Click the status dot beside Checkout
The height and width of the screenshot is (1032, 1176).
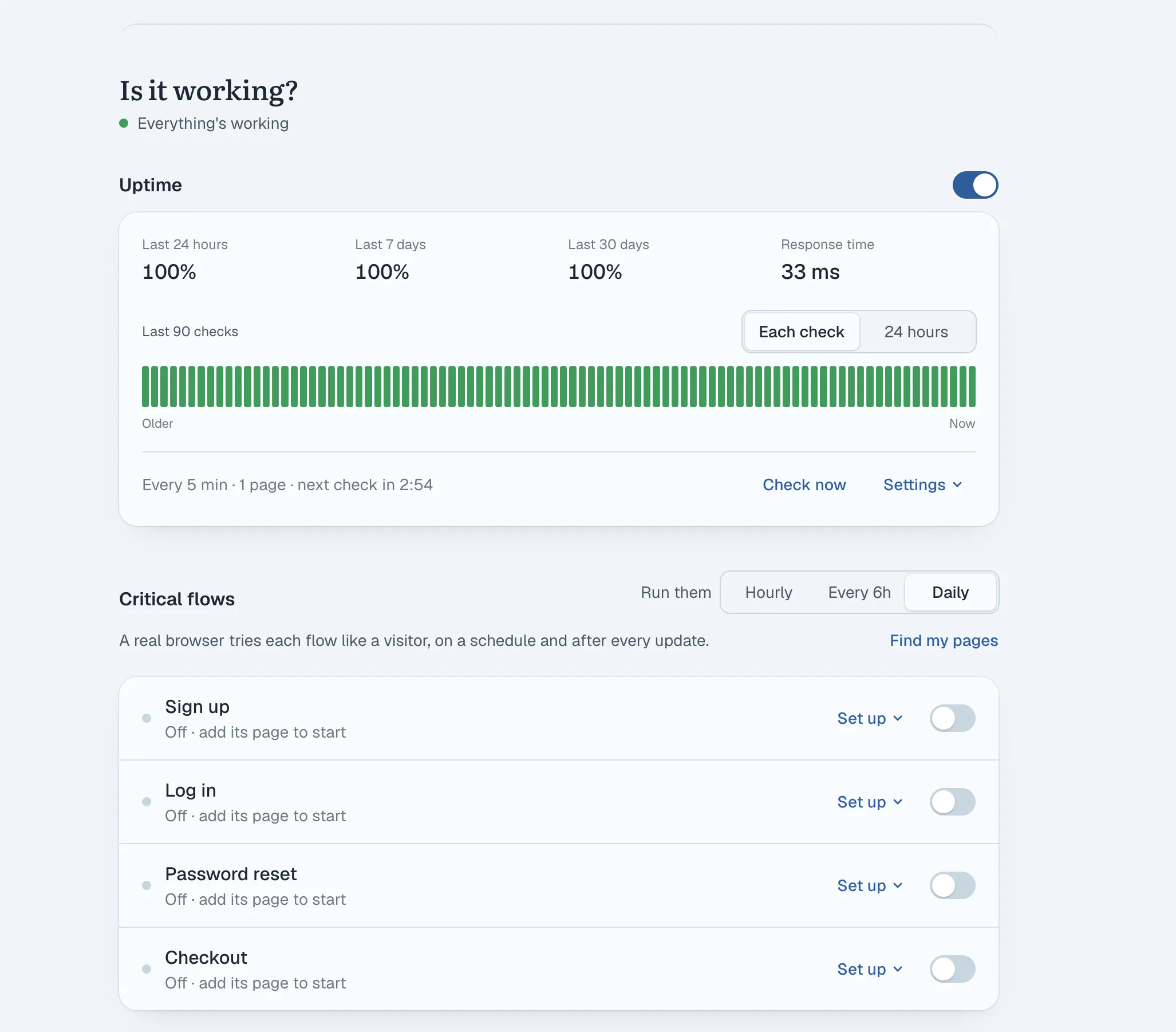tap(147, 969)
